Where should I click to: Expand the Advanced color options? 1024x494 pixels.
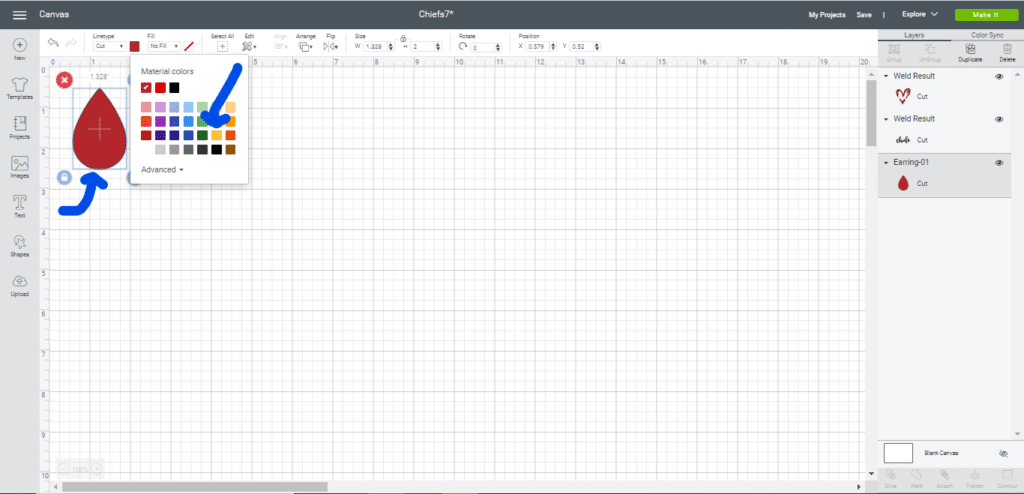(x=162, y=170)
